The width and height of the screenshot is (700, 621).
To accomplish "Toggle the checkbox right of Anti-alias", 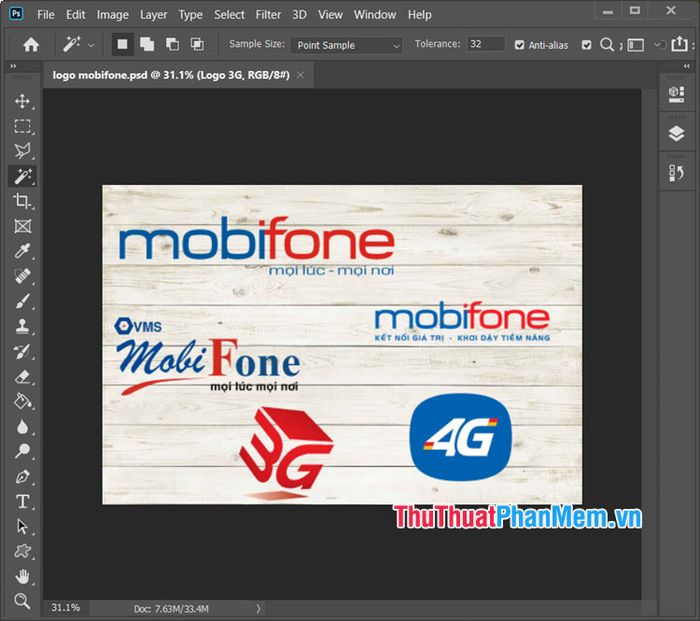I will 587,45.
